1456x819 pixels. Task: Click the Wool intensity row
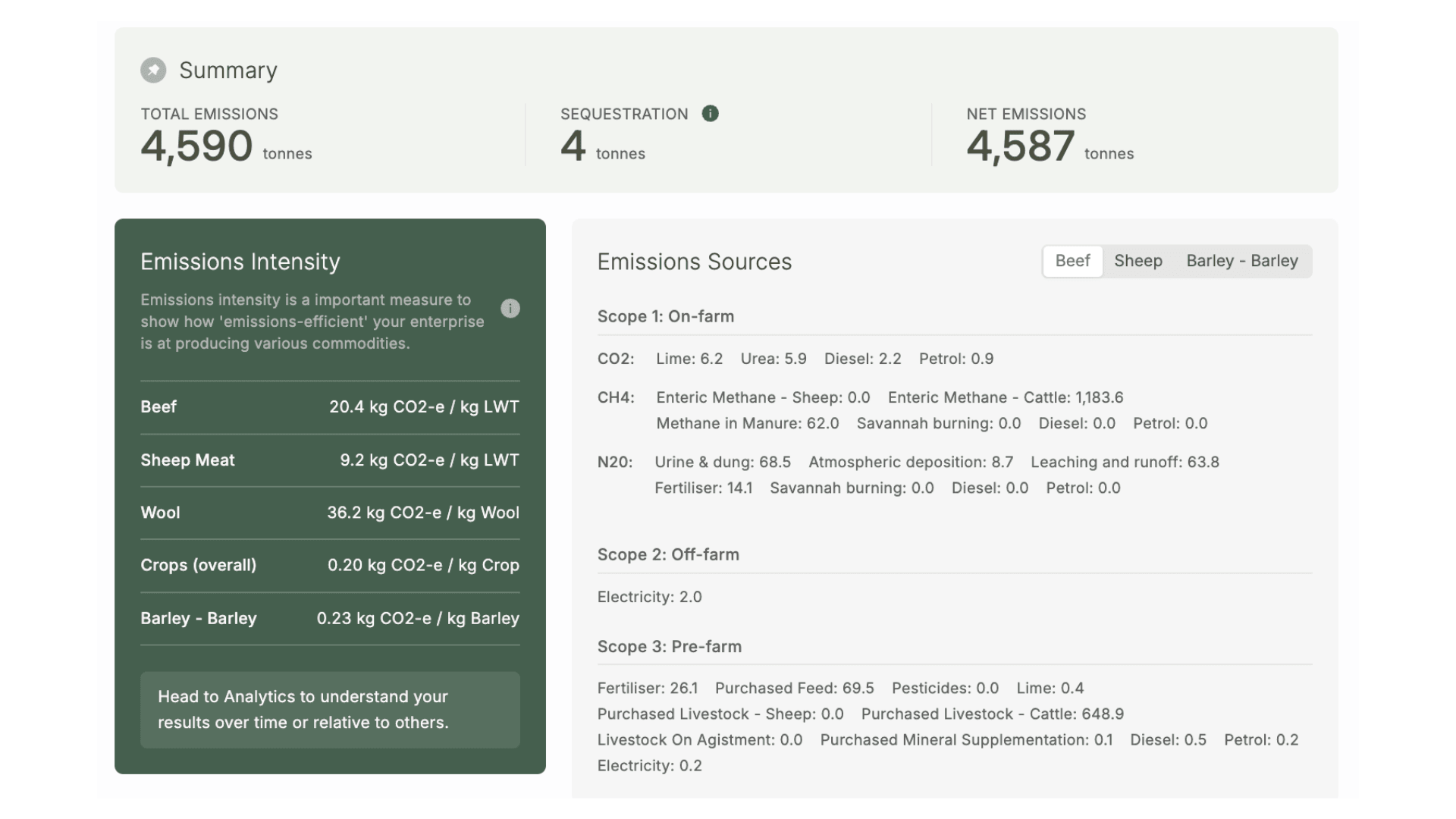pyautogui.click(x=330, y=513)
